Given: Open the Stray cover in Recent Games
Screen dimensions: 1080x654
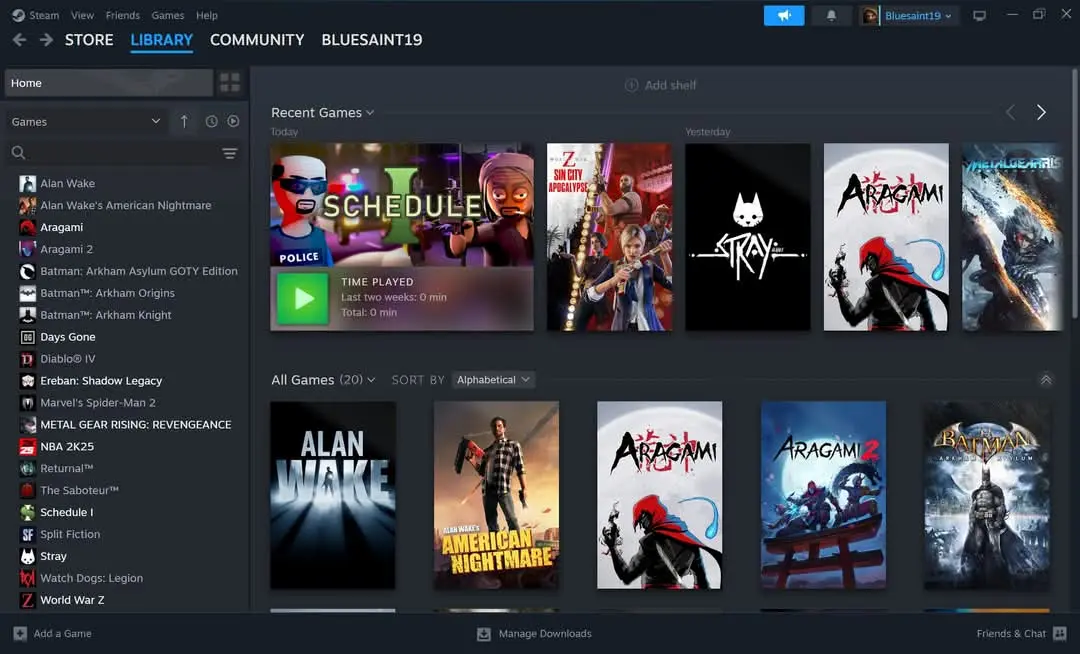Looking at the screenshot, I should pyautogui.click(x=747, y=237).
